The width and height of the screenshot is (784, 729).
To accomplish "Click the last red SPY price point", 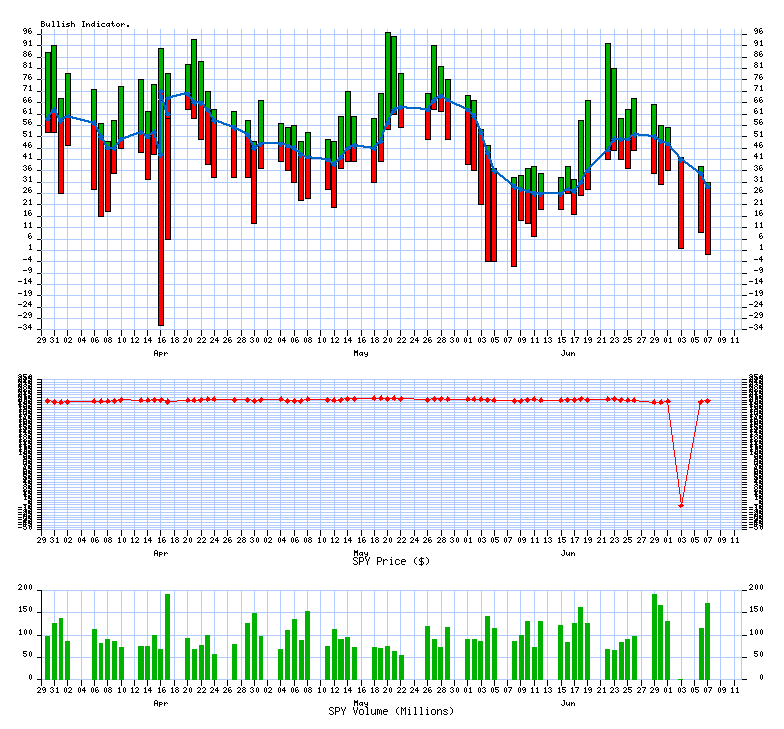I will pos(708,401).
